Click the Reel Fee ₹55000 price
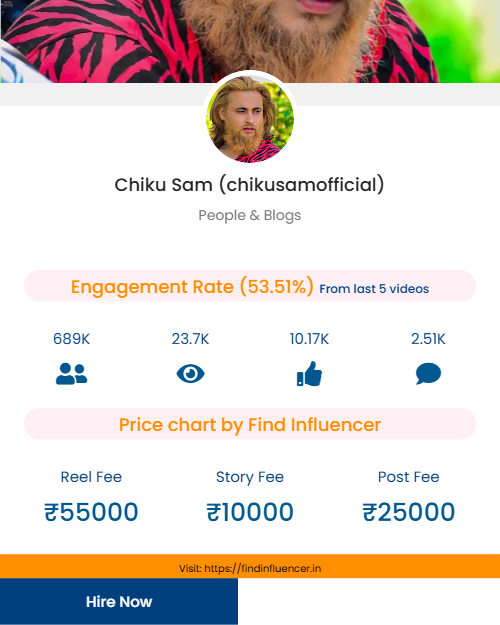 [x=91, y=512]
